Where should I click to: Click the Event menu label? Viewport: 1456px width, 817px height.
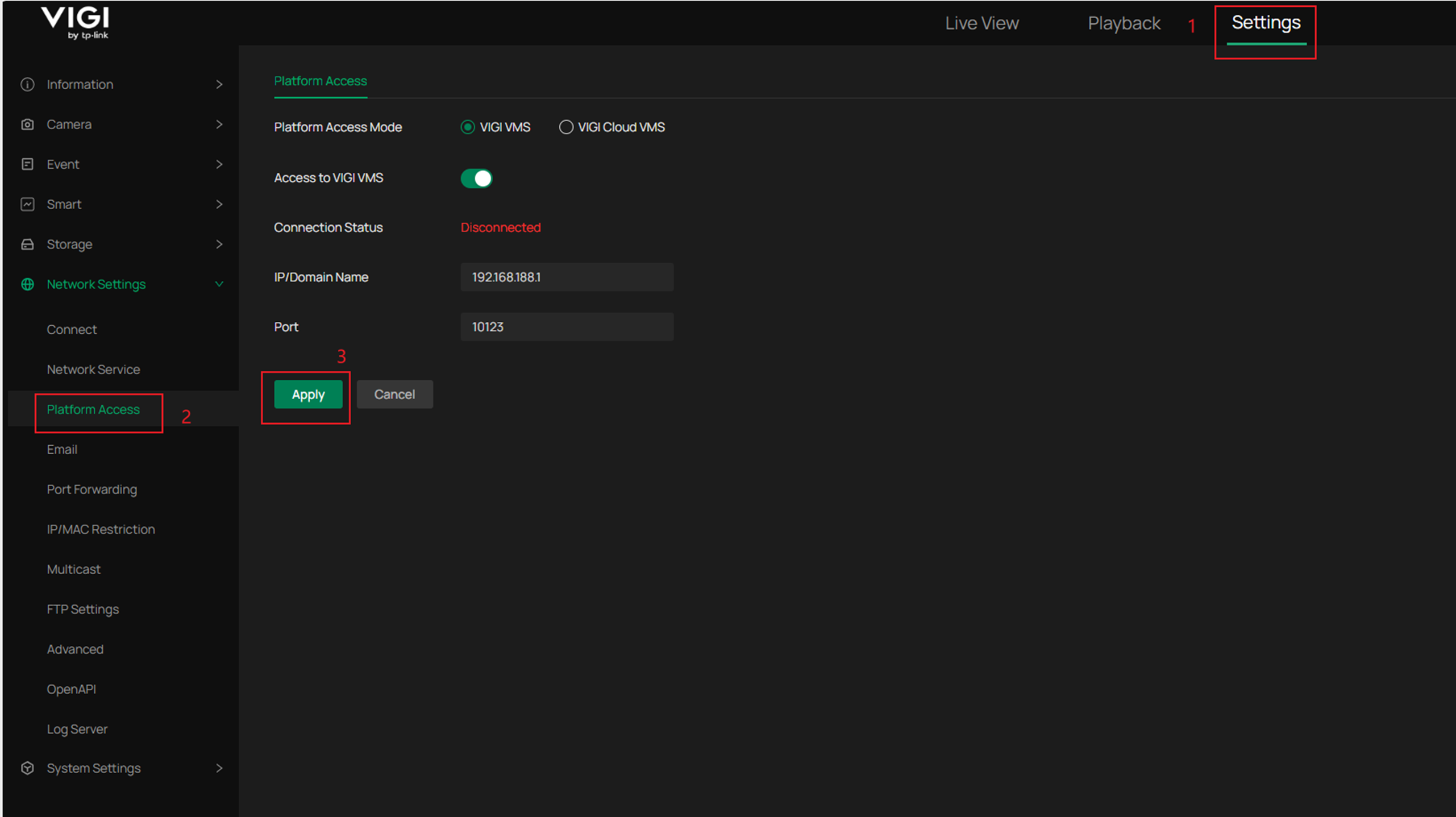click(x=63, y=164)
